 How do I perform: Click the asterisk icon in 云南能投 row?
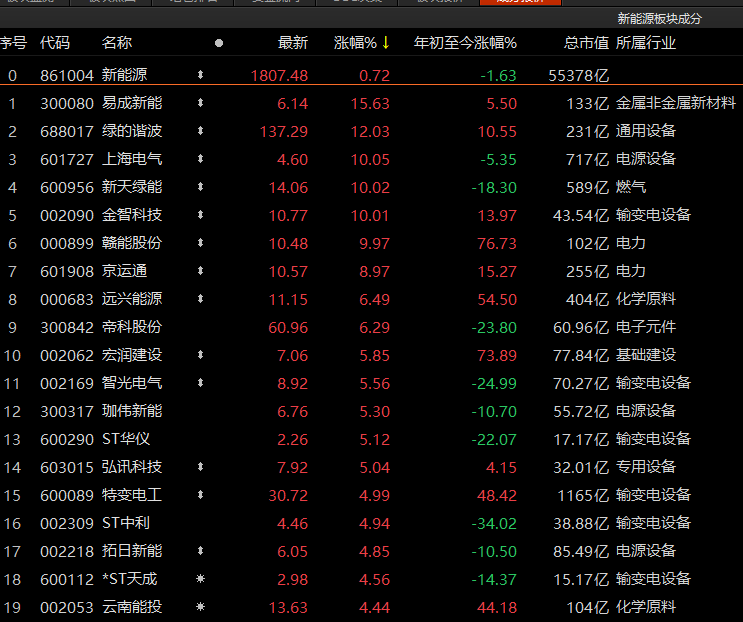click(x=200, y=607)
